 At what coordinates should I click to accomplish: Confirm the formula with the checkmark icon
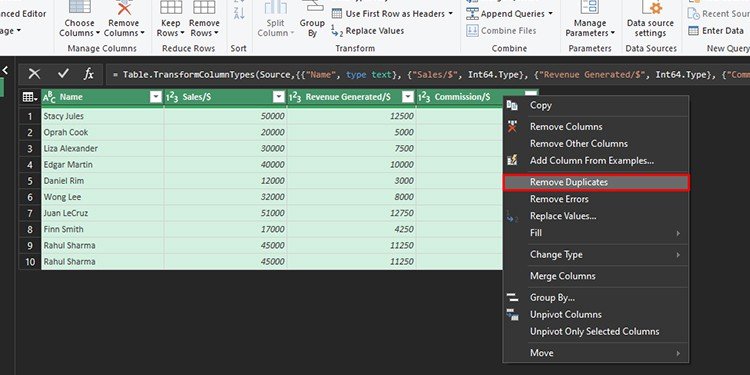tap(63, 74)
